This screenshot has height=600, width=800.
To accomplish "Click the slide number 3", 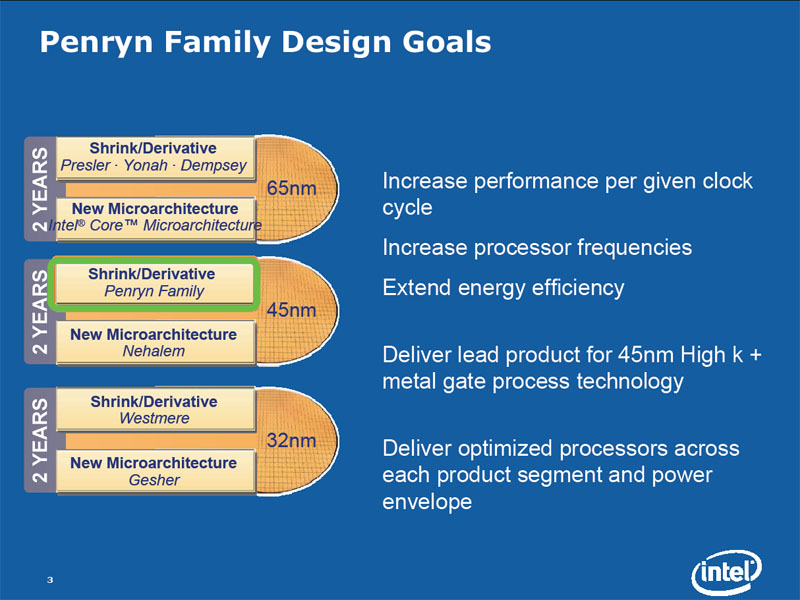I will pos(49,580).
